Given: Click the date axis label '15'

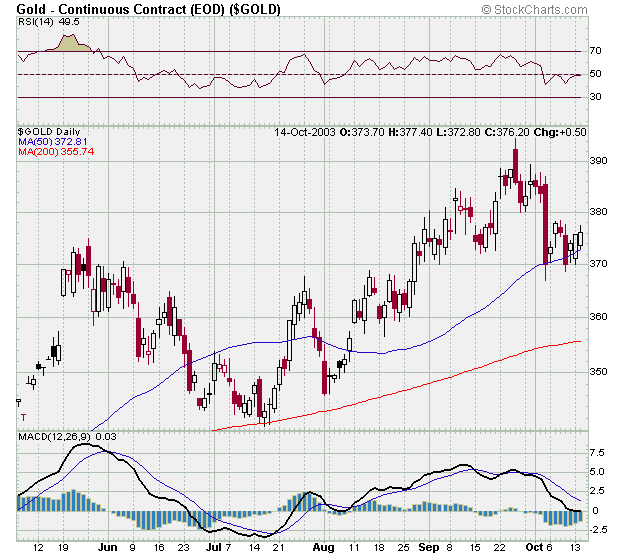Looking at the screenshot, I should [x=475, y=547].
